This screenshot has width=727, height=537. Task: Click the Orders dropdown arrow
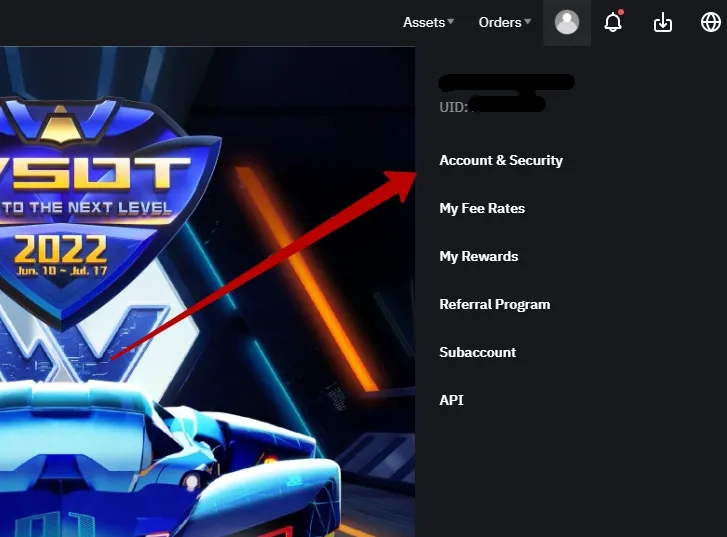[527, 21]
